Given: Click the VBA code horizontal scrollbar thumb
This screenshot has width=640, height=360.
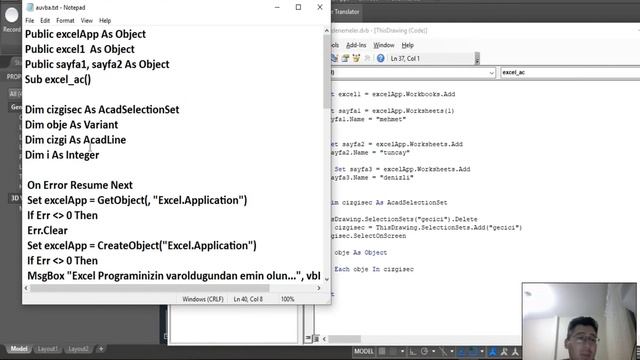Looking at the screenshot, I should tap(344, 339).
